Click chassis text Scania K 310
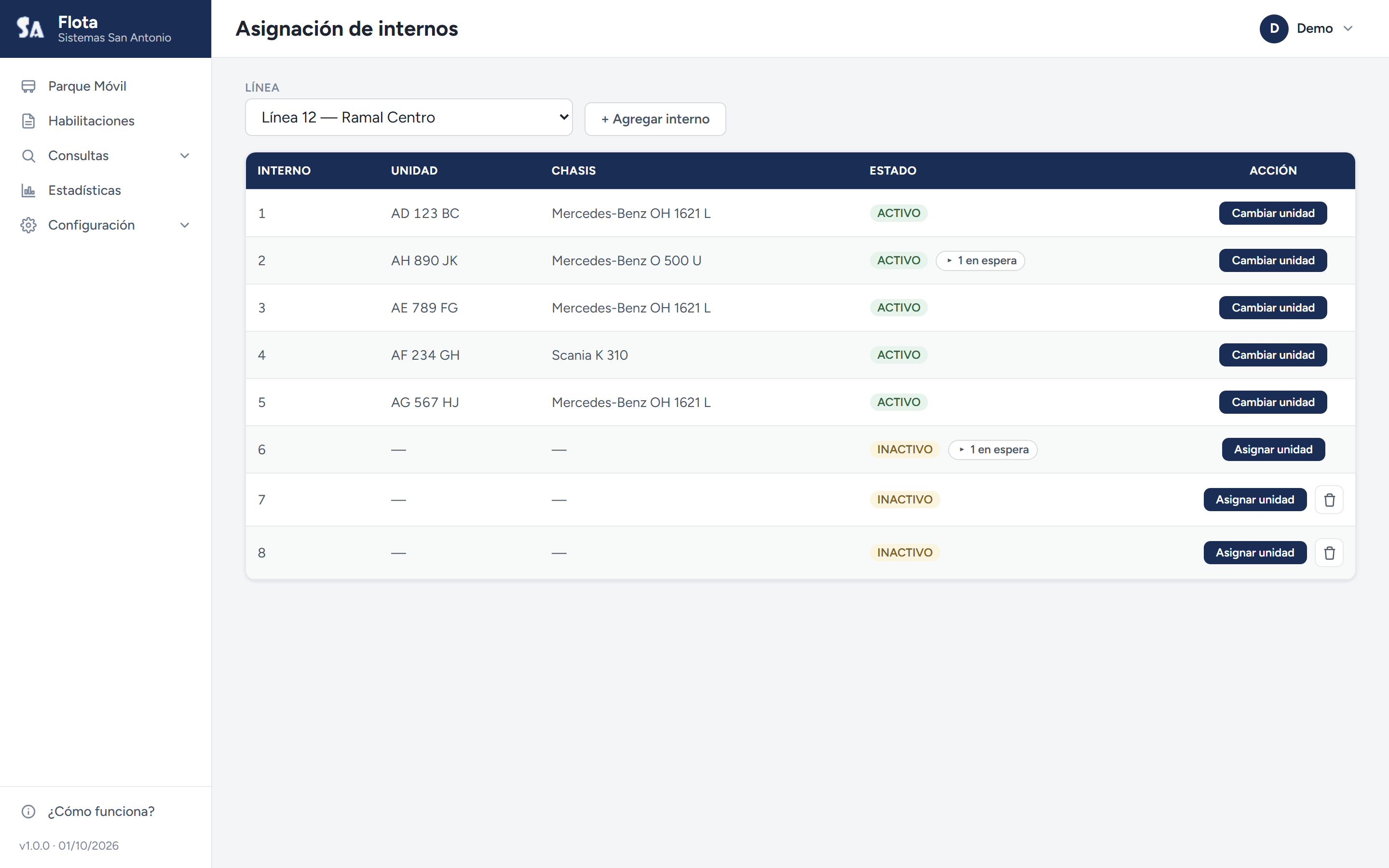This screenshot has height=868, width=1389. (589, 355)
